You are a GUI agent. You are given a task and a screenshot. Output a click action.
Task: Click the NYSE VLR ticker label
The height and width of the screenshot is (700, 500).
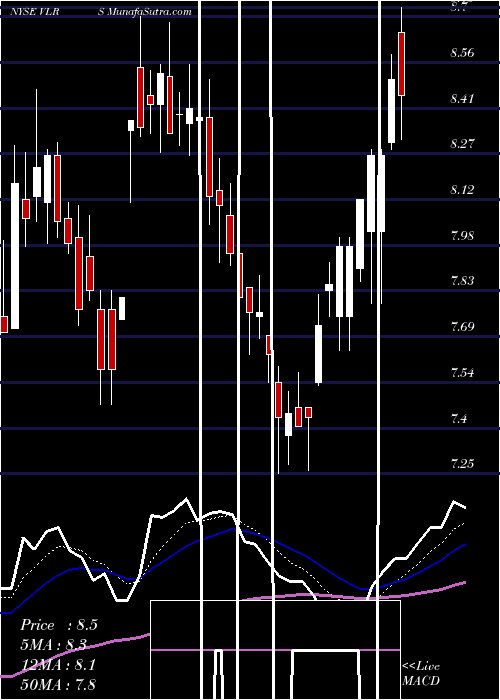click(36, 12)
